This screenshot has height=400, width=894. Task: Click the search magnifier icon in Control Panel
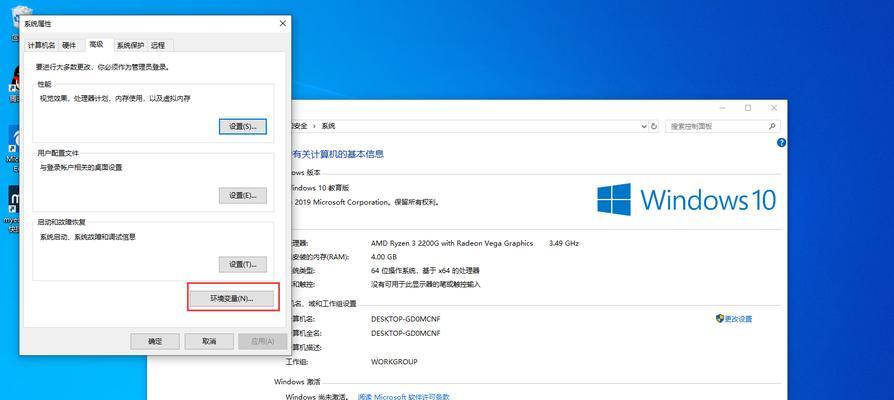point(773,126)
